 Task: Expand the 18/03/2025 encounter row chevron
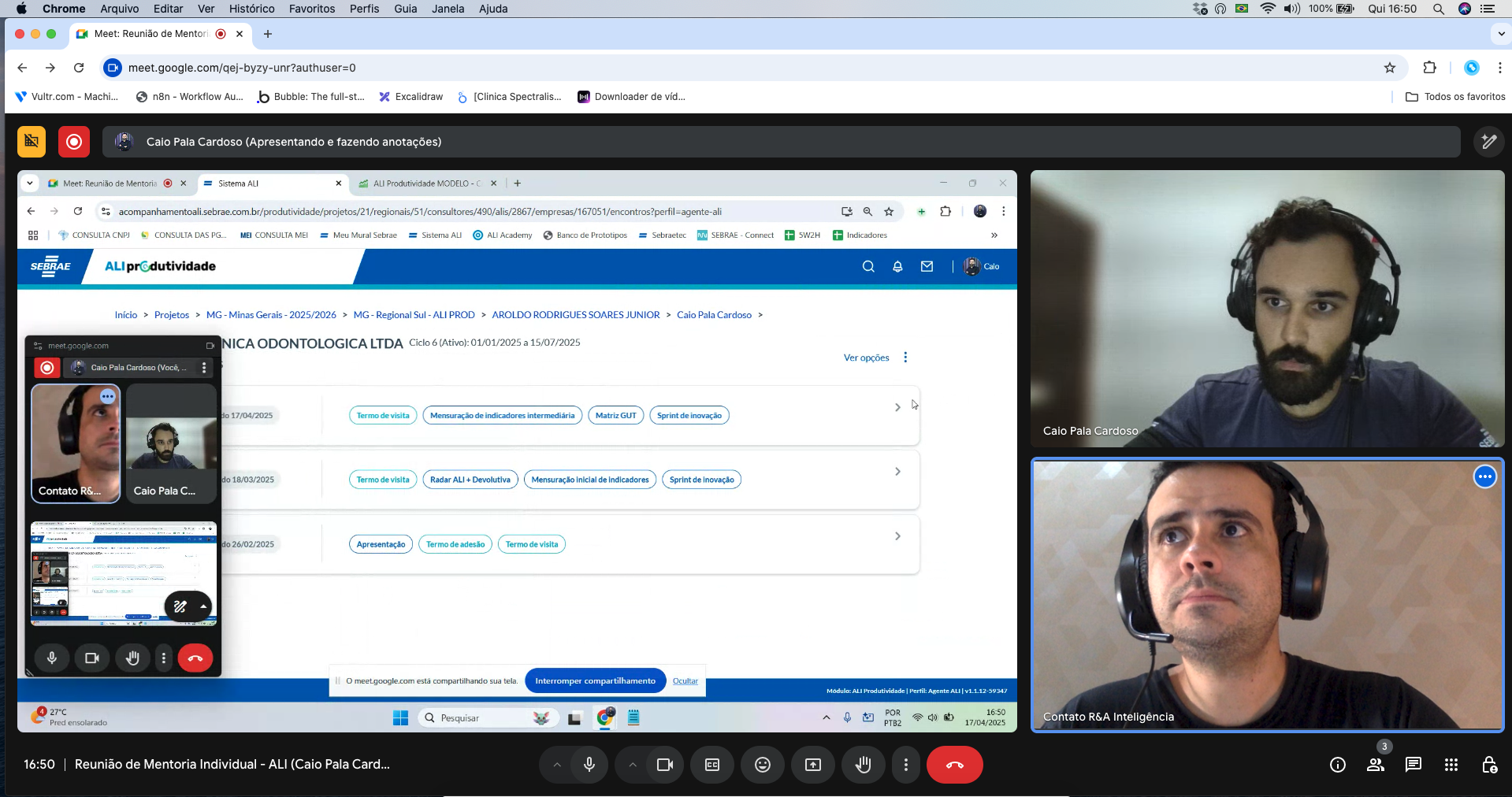897,472
